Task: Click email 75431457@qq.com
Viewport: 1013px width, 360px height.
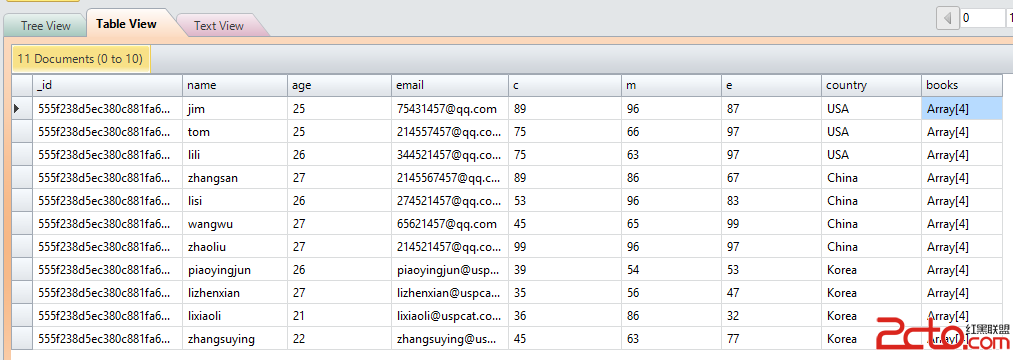Action: click(450, 109)
